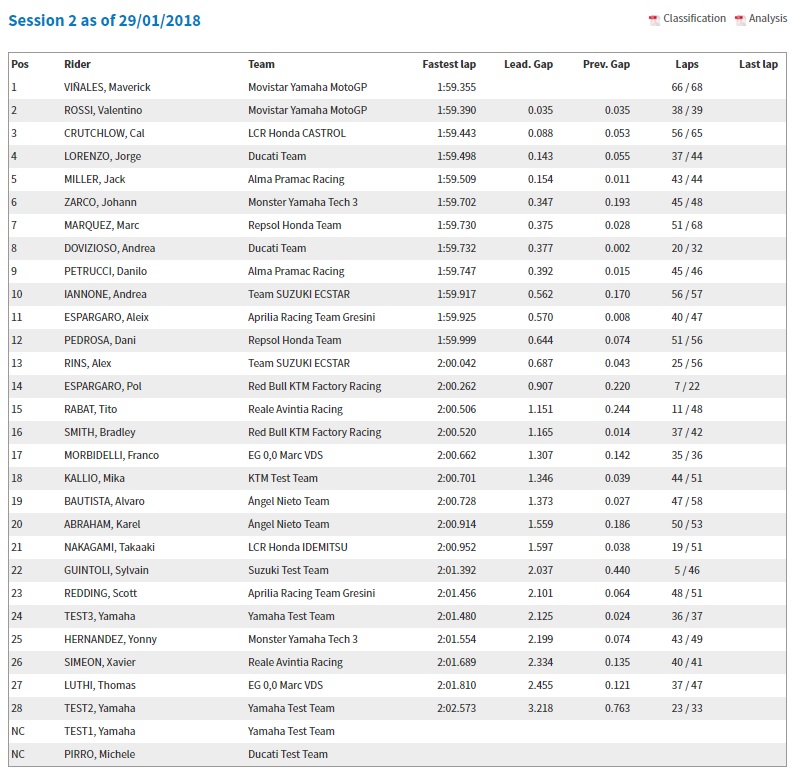
Task: Click the PDF icon beside Analysis
Action: [740, 20]
